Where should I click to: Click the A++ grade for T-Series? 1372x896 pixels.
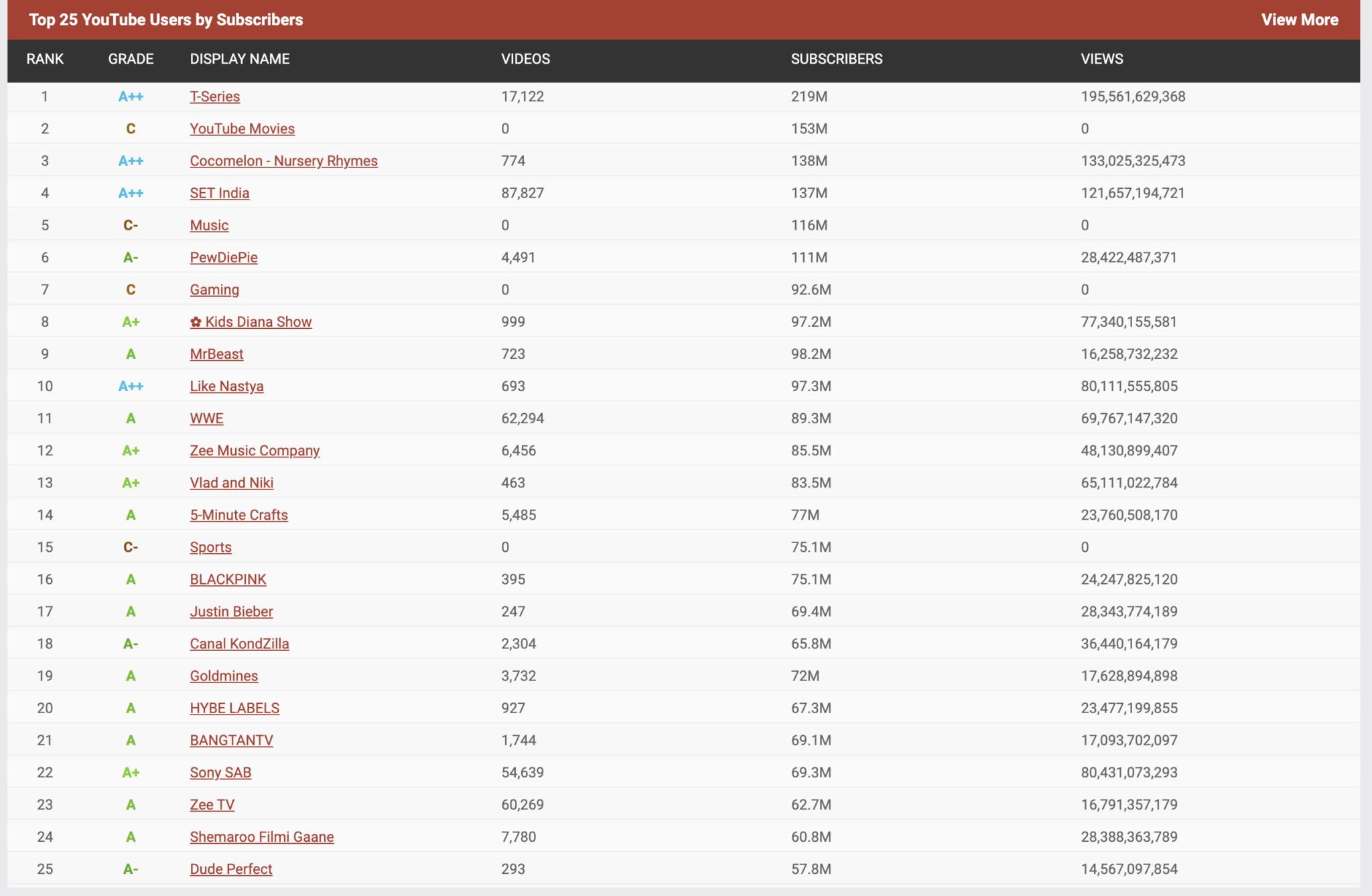(x=131, y=96)
